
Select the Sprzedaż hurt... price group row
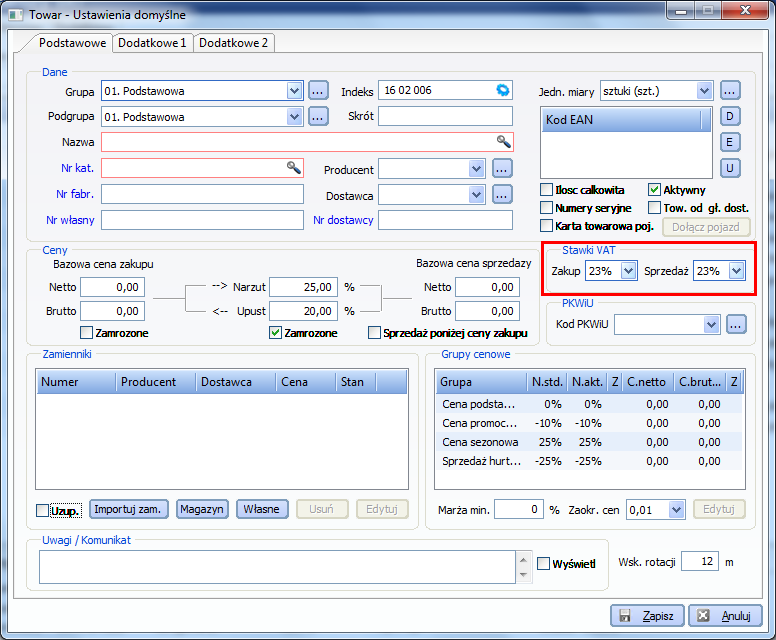click(589, 461)
